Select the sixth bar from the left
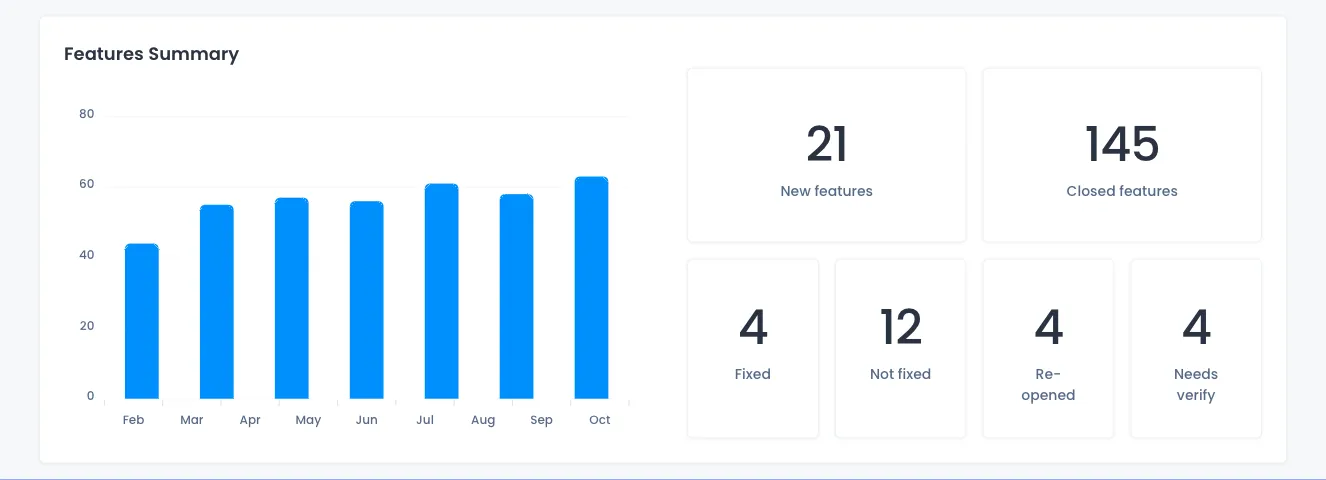 [x=516, y=297]
